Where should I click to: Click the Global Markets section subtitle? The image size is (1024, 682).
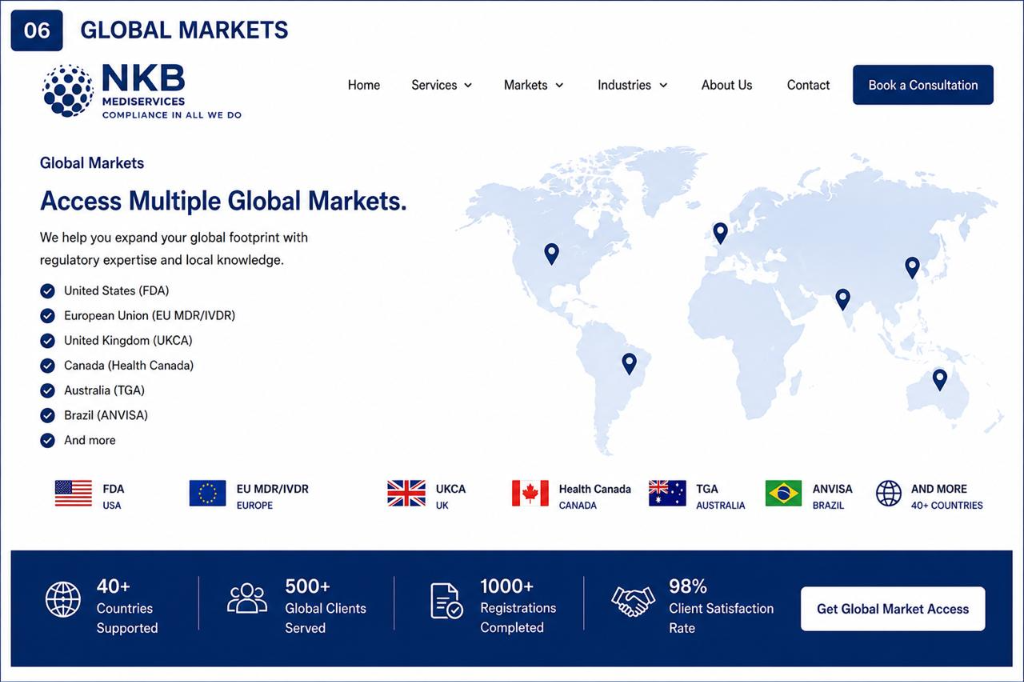point(92,163)
